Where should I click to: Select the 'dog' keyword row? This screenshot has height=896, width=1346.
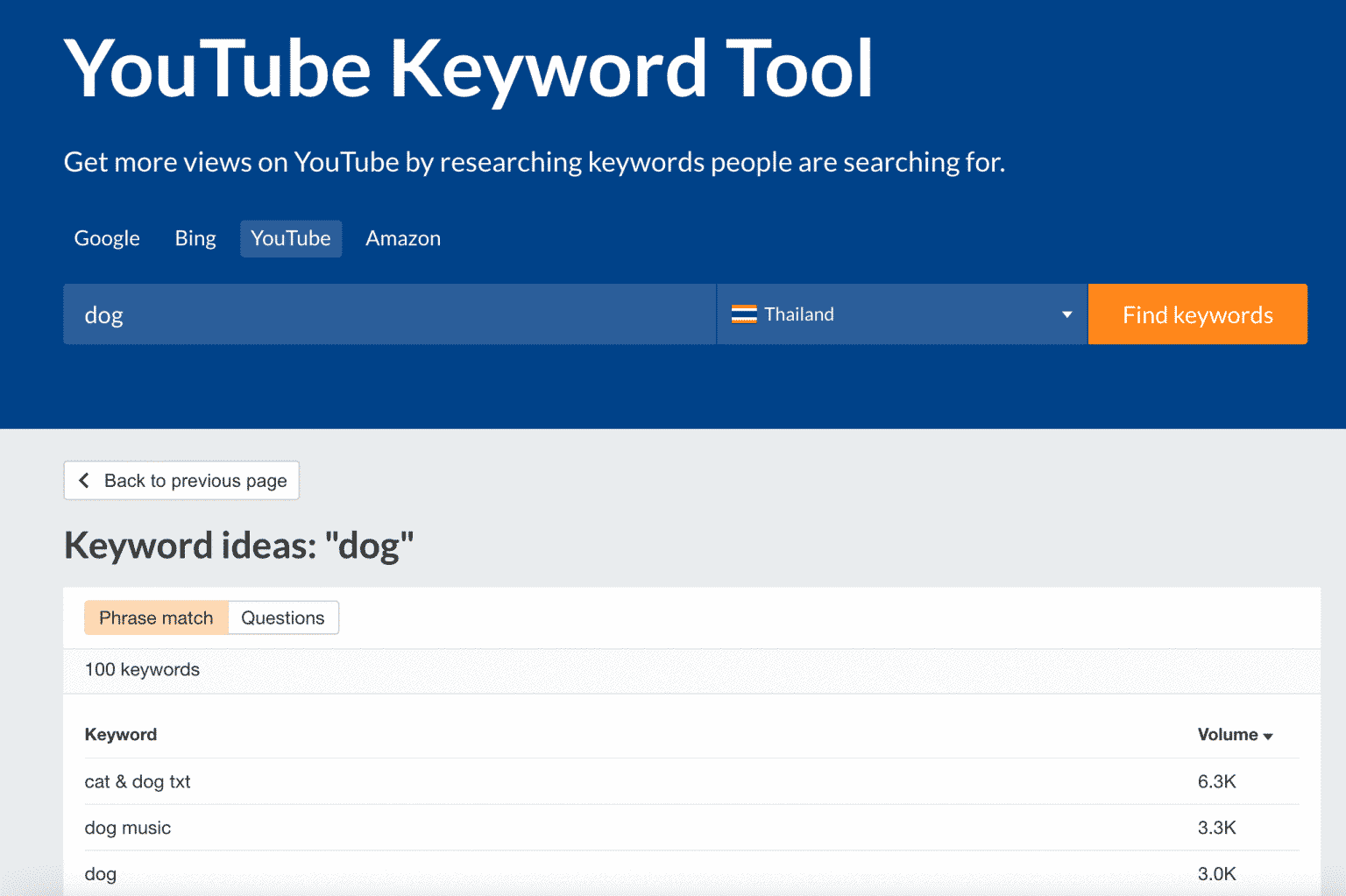(691, 873)
